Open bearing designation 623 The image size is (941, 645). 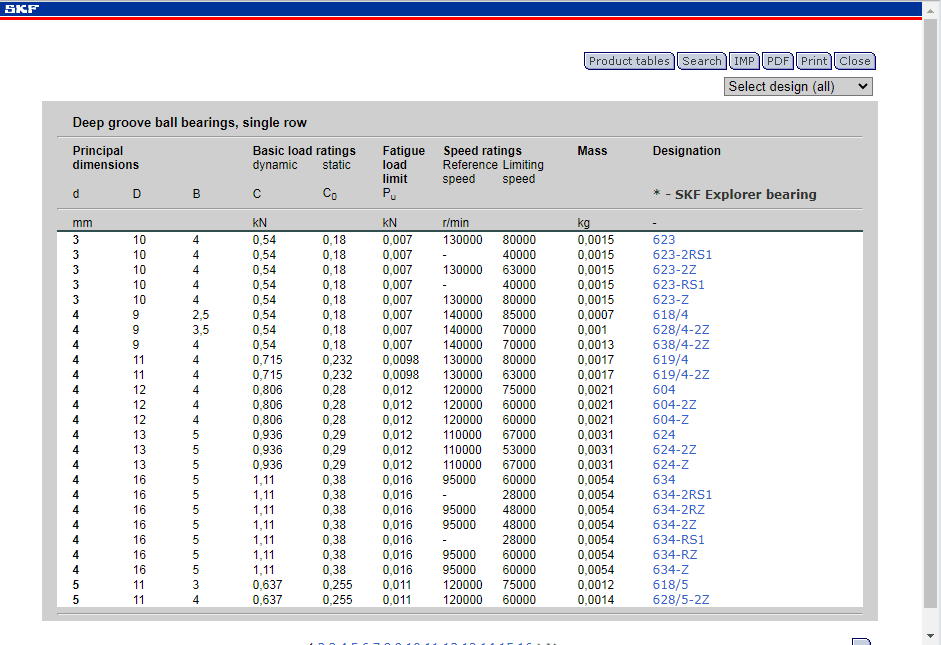point(664,240)
